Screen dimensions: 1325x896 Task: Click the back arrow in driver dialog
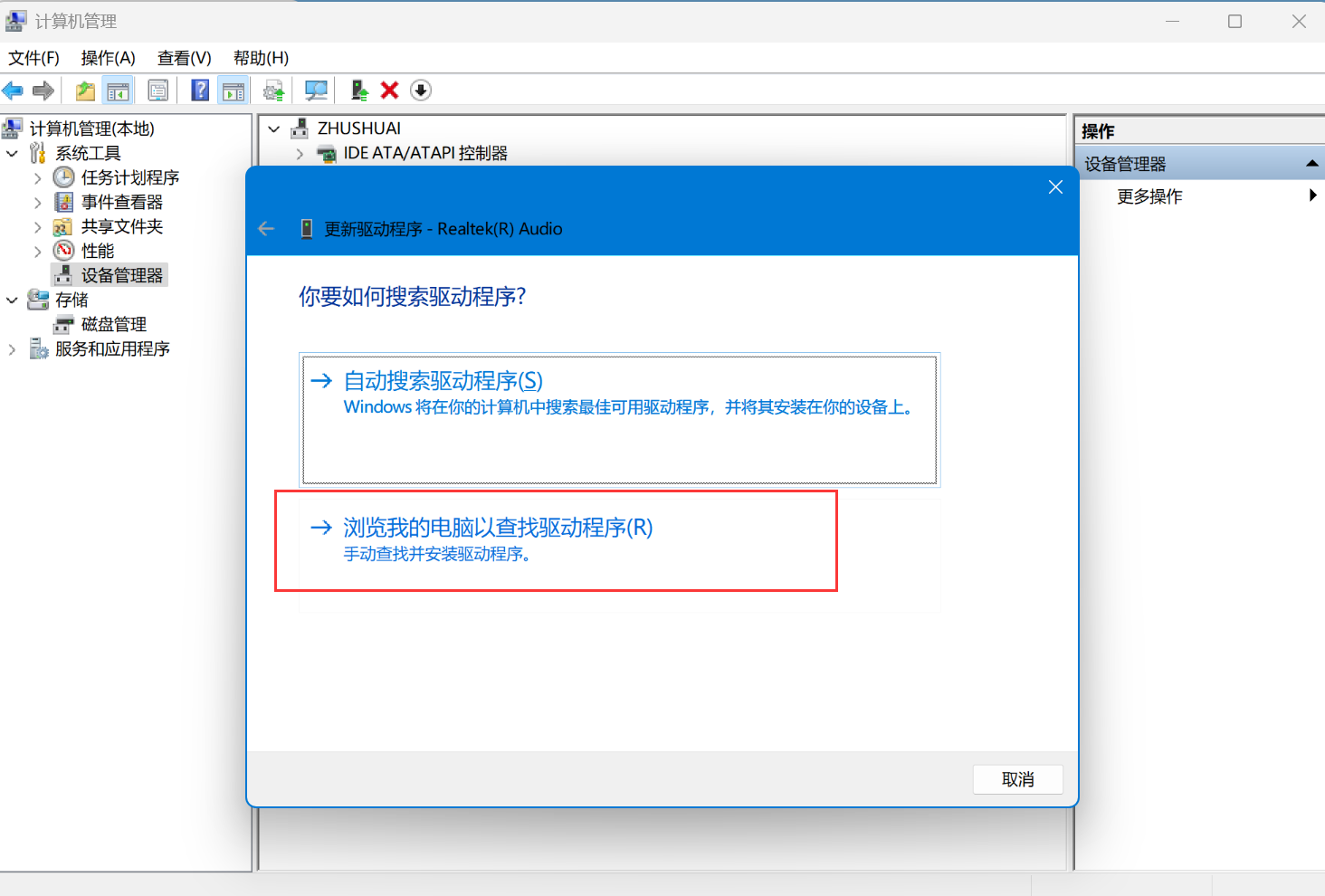pos(266,229)
